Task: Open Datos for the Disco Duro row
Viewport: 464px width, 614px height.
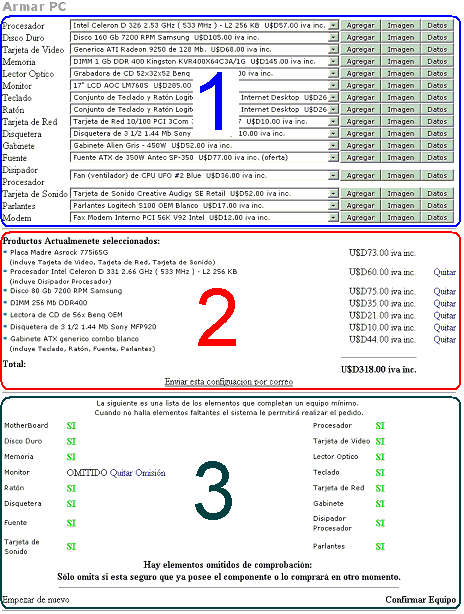Action: 437,38
